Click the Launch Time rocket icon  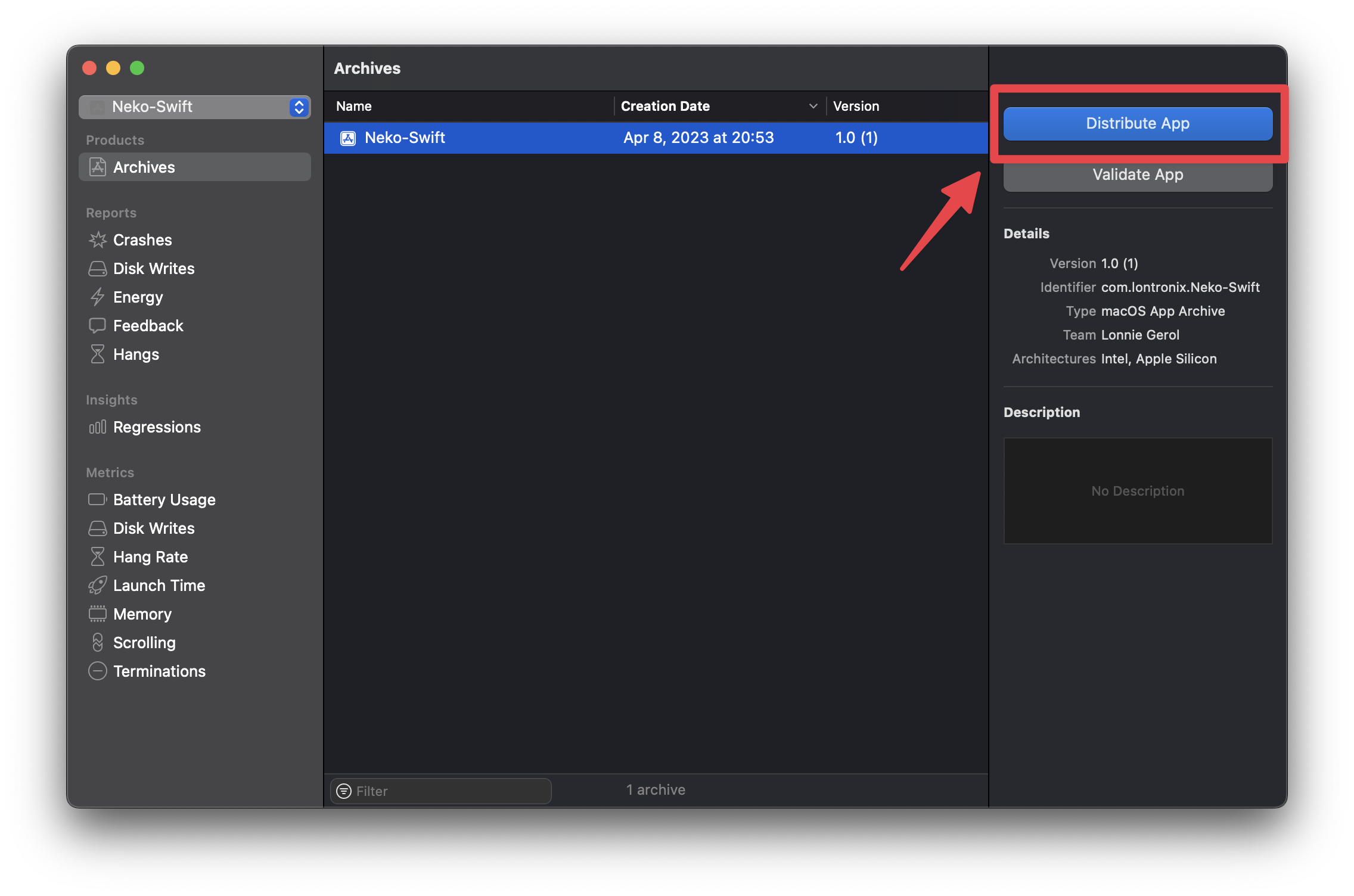click(x=98, y=586)
